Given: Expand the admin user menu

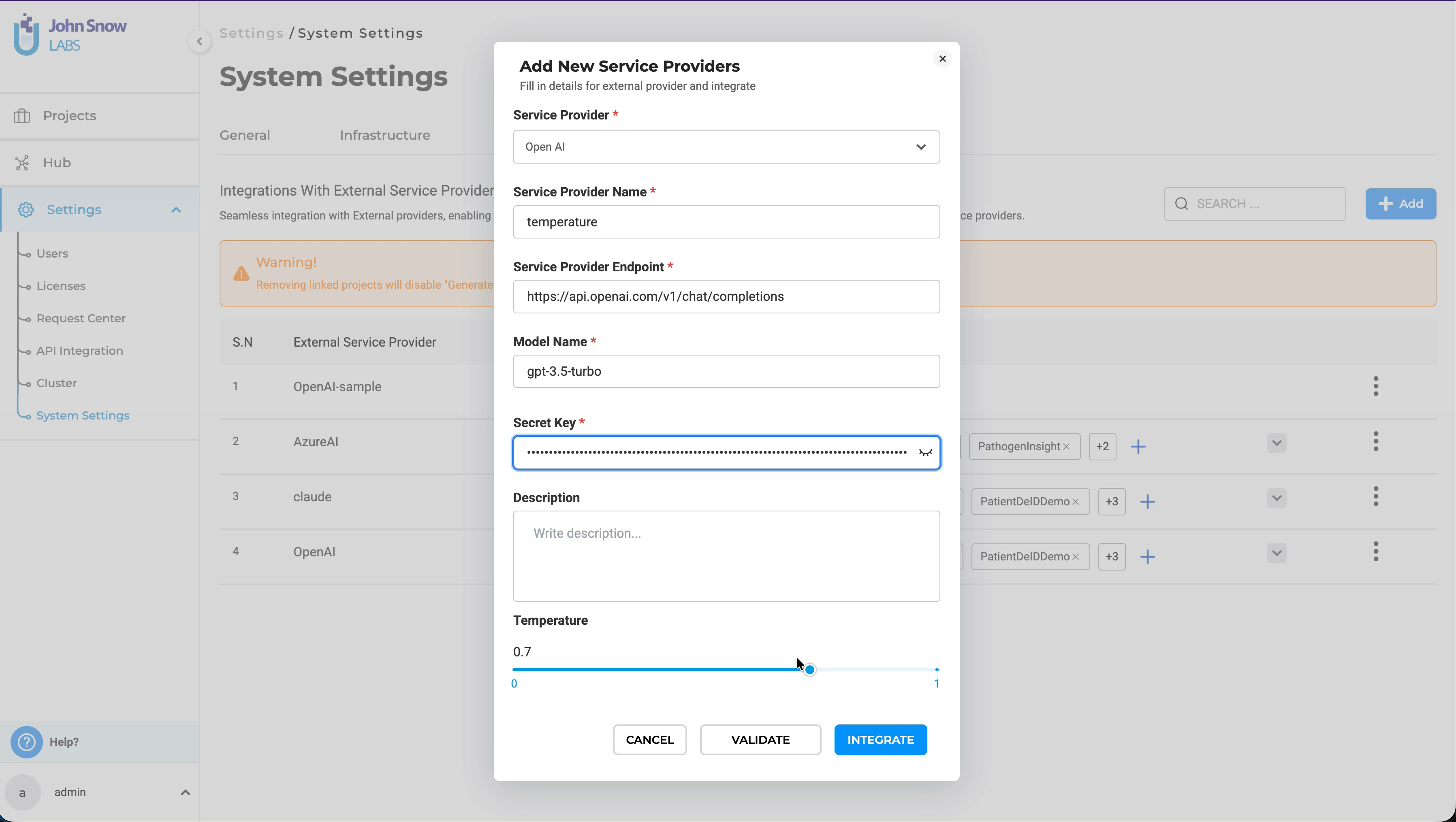Looking at the screenshot, I should click(x=185, y=792).
